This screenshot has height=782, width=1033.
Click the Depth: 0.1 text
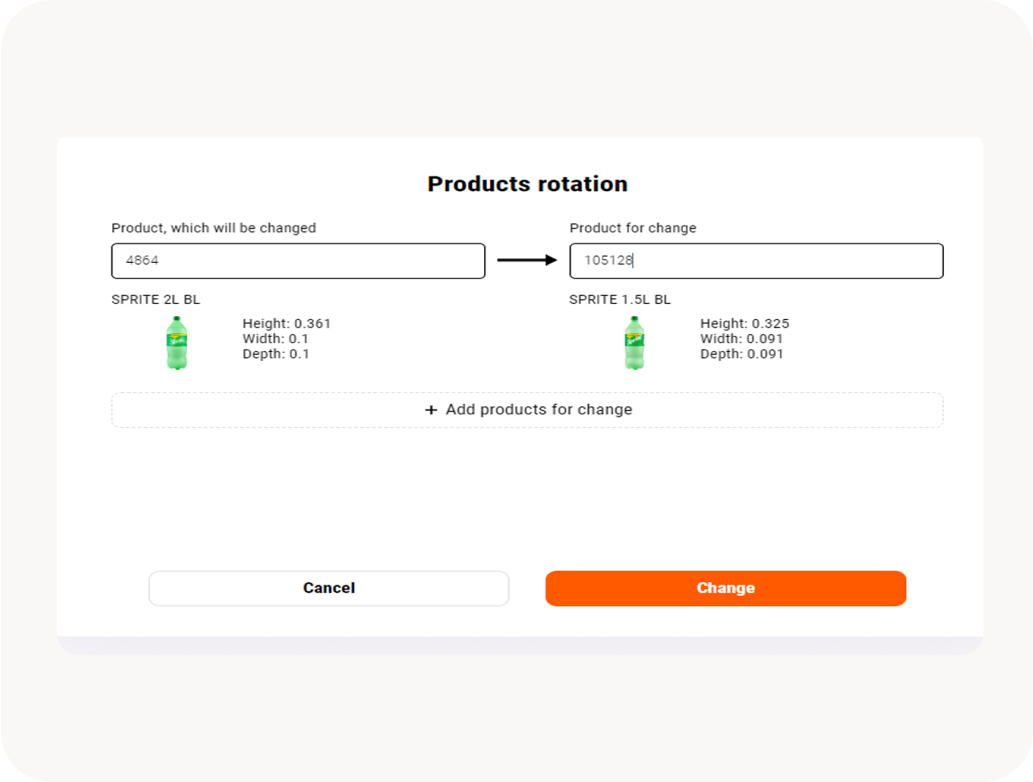tap(276, 354)
